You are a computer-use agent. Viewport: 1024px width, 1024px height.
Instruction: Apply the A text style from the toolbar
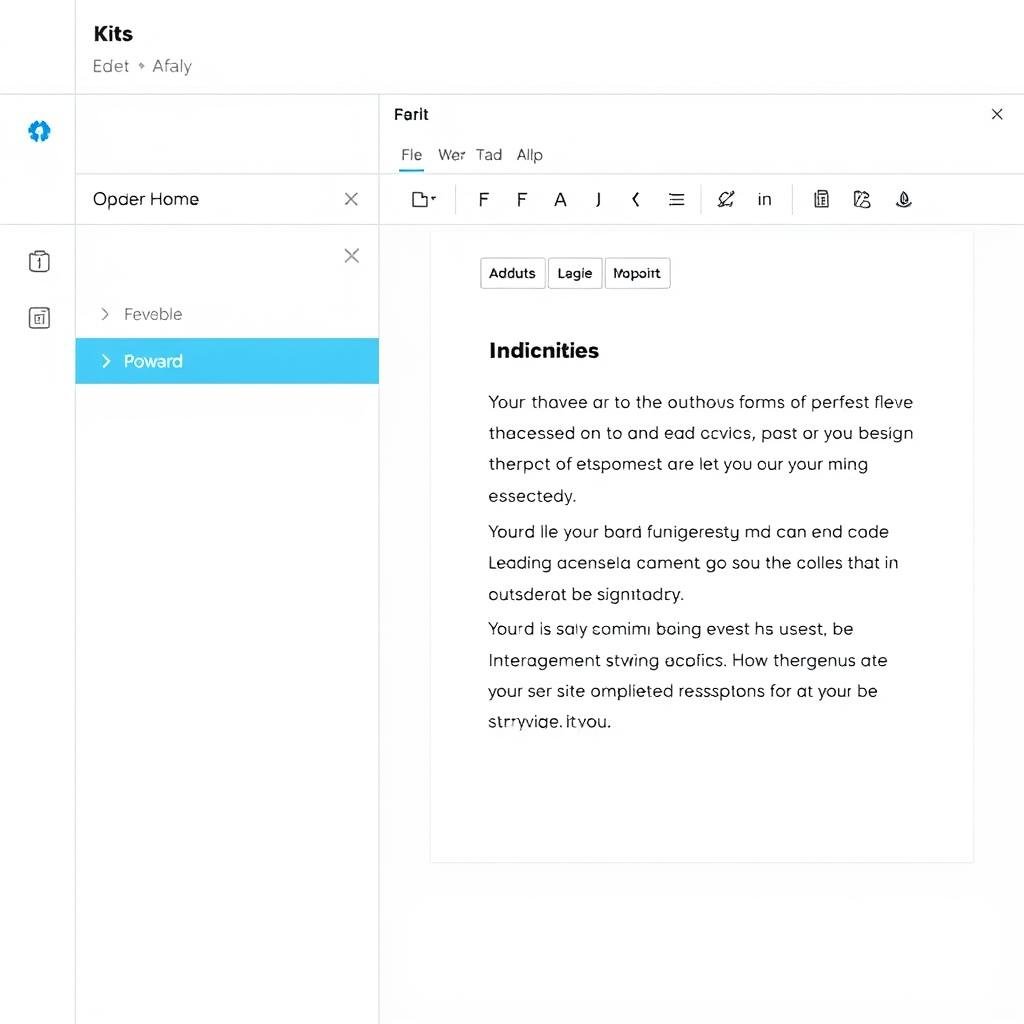tap(560, 199)
